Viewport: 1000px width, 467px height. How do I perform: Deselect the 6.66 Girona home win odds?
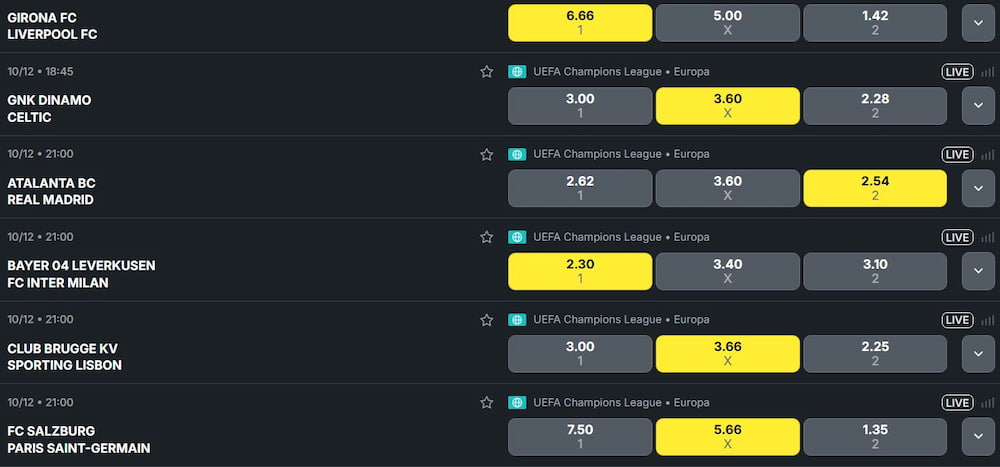(x=580, y=23)
